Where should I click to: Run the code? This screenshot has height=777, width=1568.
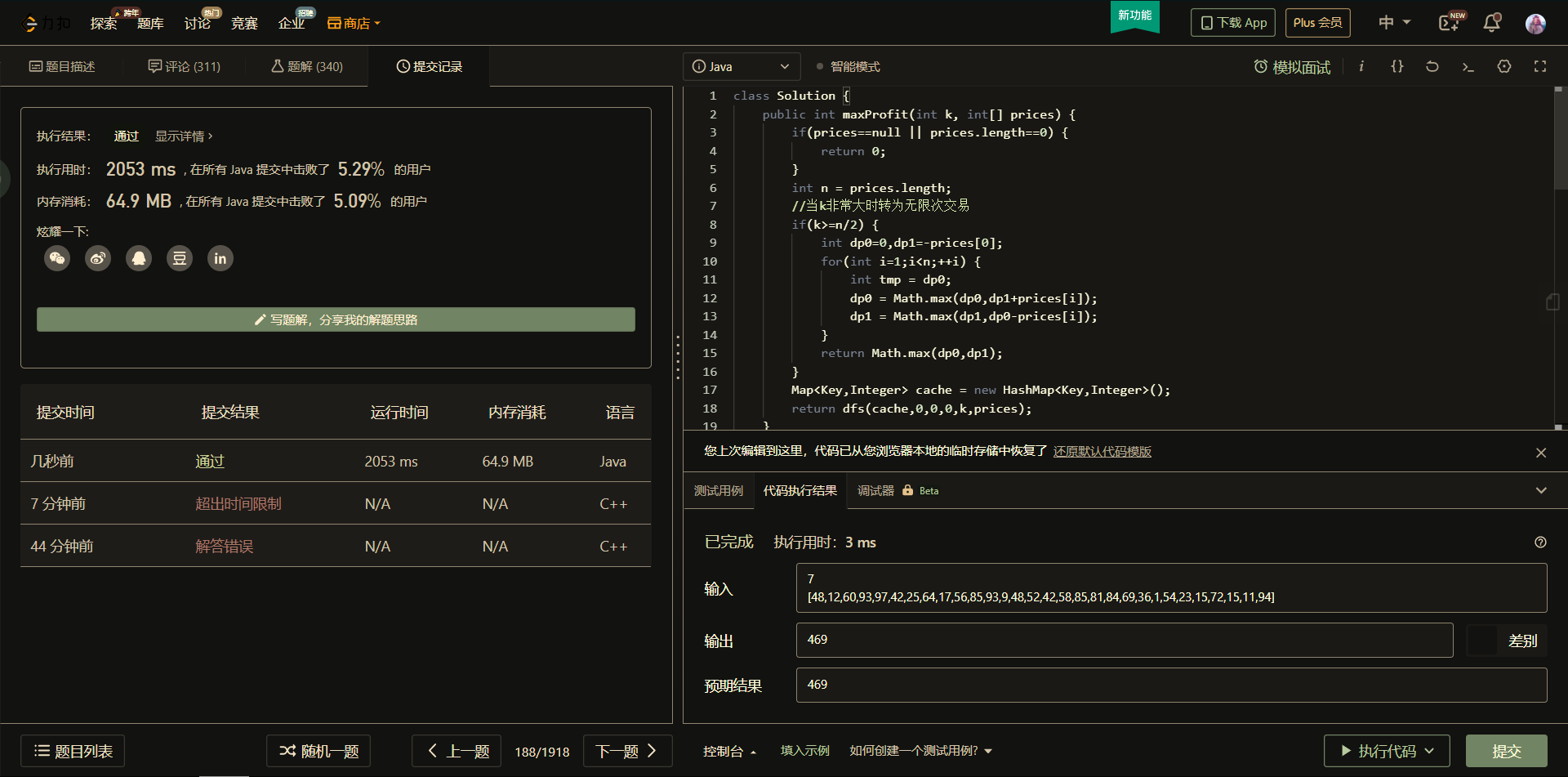1387,751
